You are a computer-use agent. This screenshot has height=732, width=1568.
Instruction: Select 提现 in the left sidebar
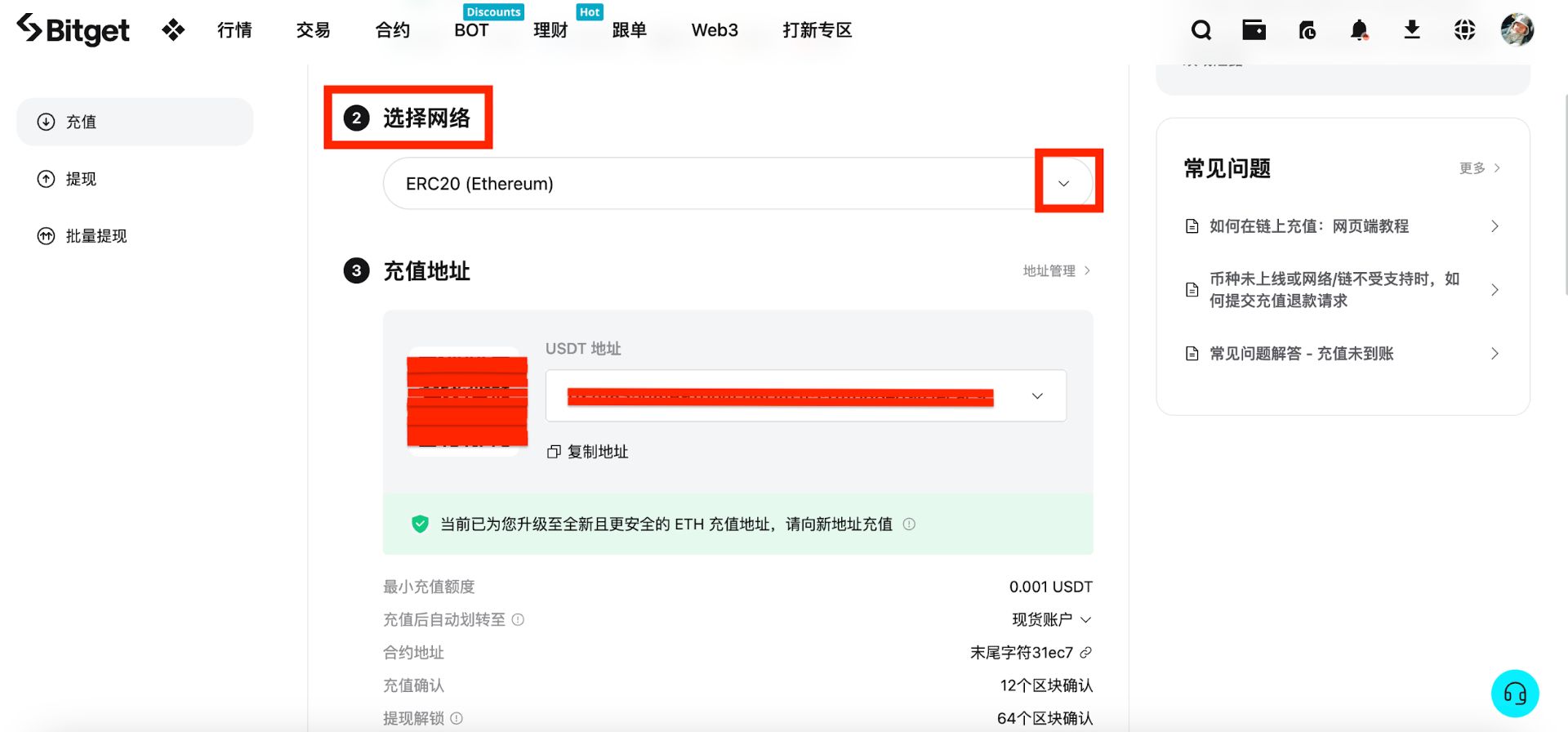coord(135,179)
